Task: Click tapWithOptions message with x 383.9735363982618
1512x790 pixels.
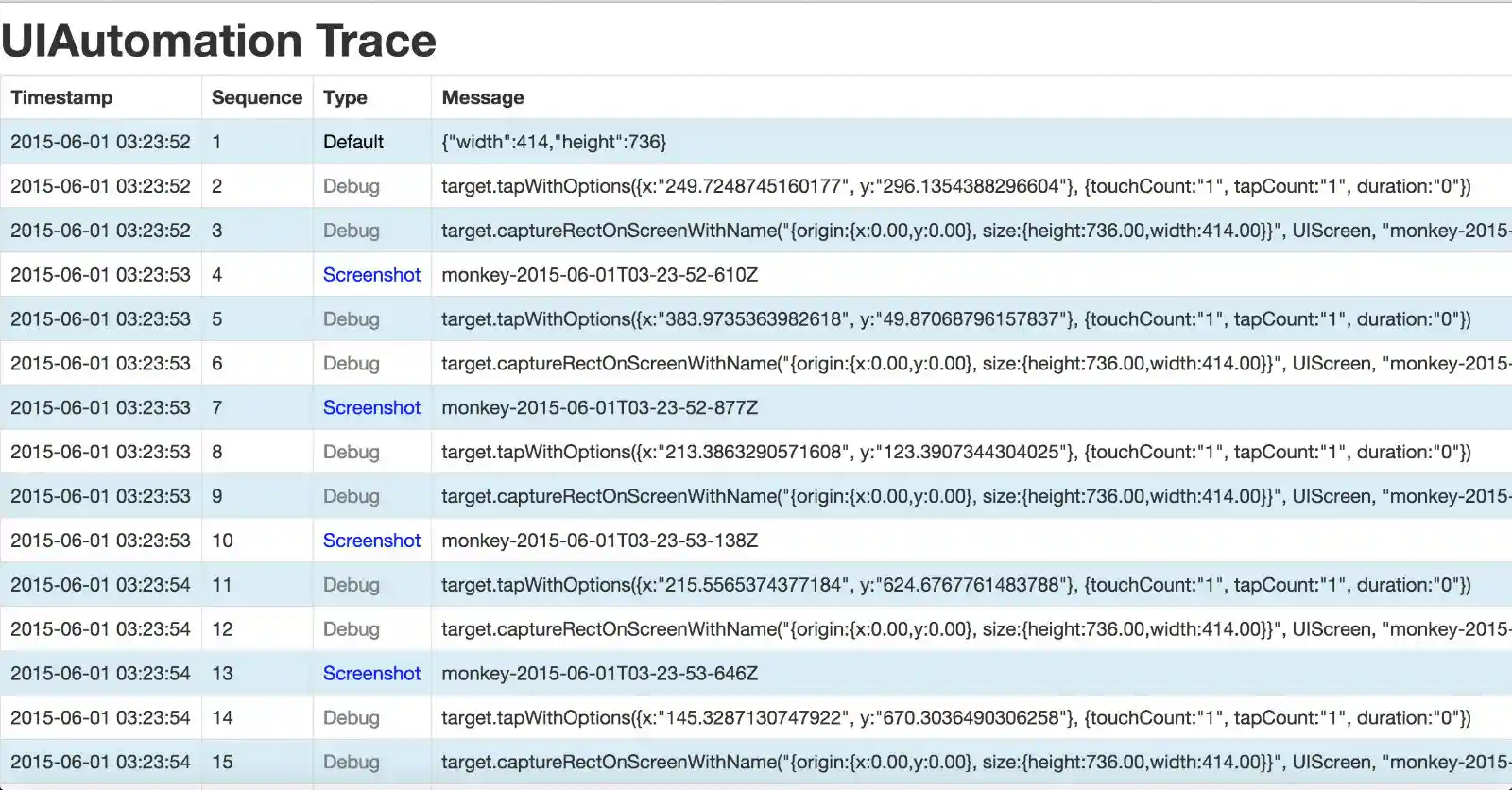Action: click(956, 319)
